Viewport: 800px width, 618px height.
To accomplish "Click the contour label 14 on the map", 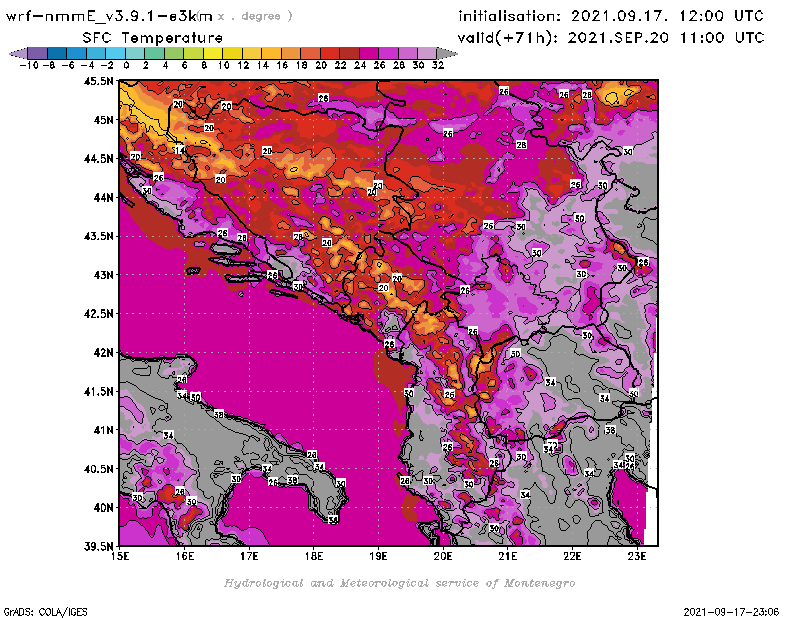I will coord(180,150).
